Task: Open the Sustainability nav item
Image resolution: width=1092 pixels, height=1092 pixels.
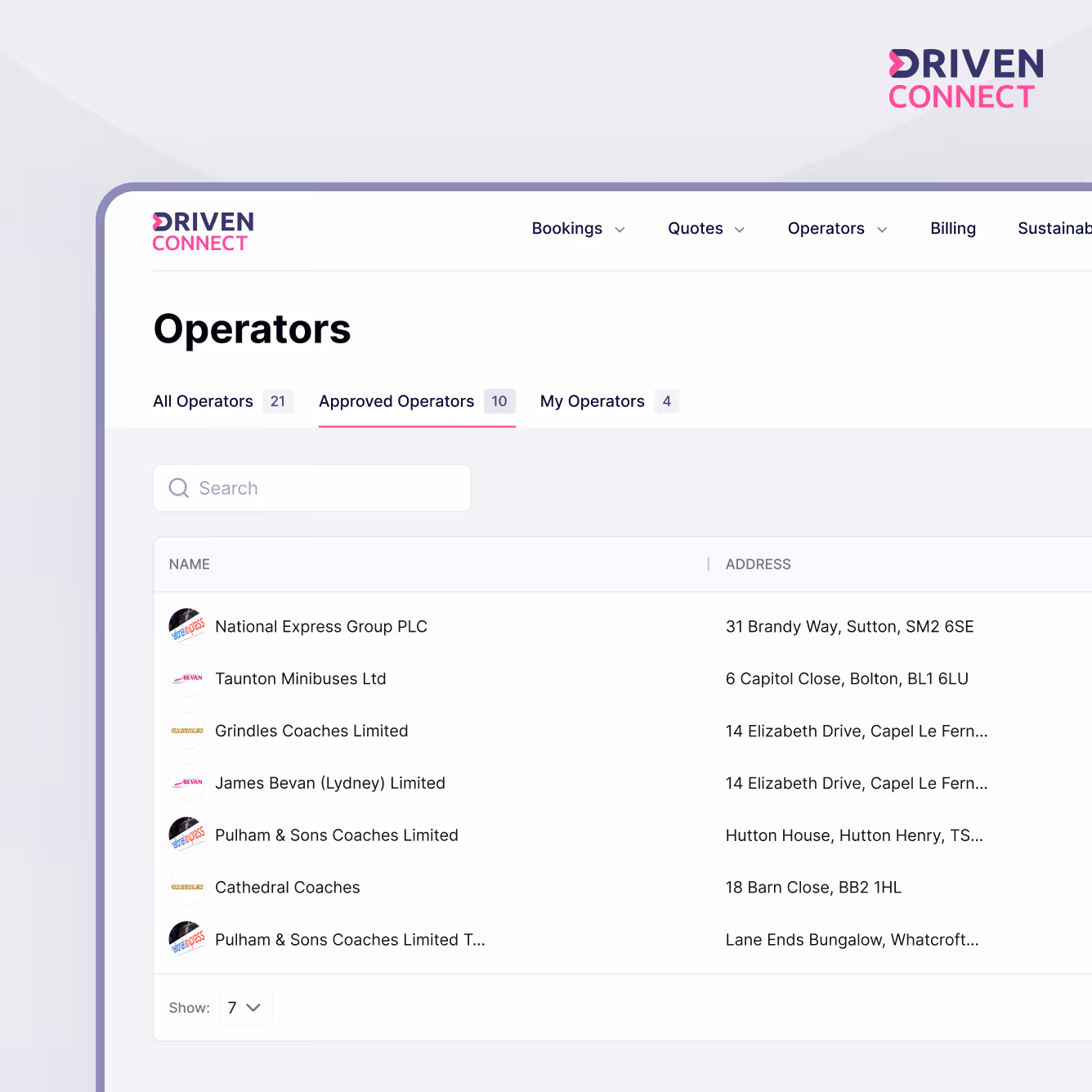Action: pos(1054,229)
